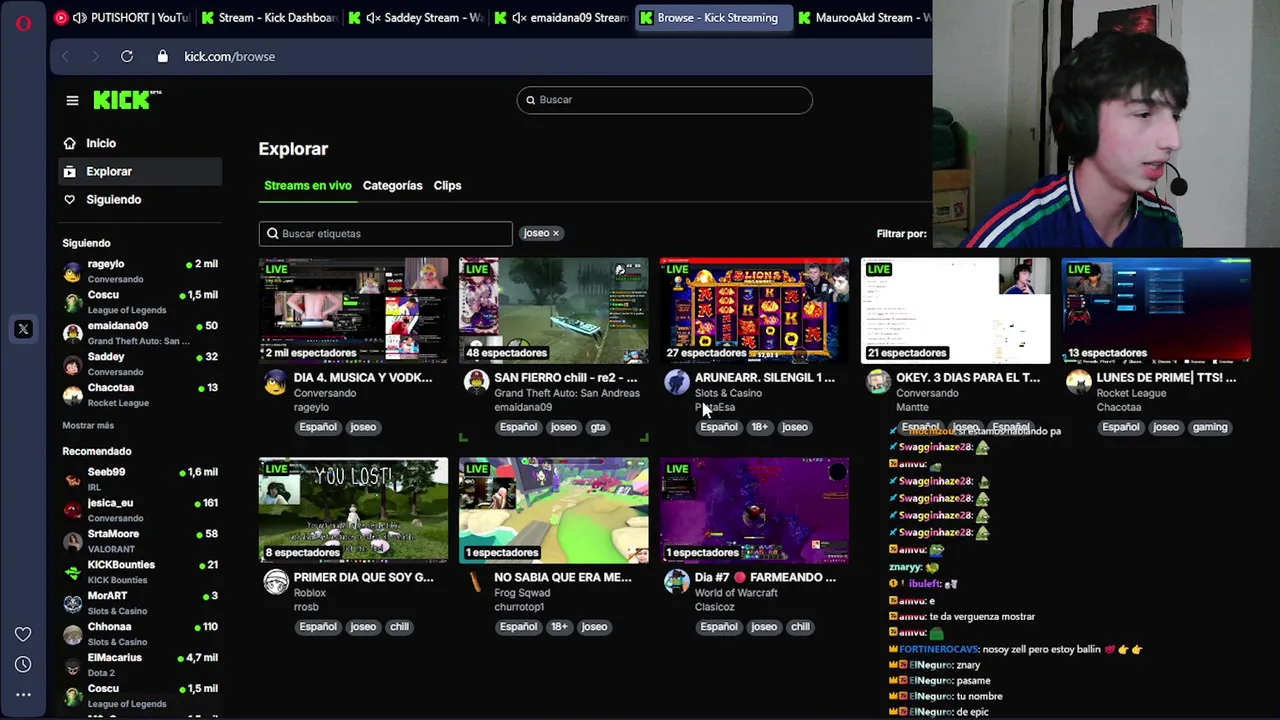The height and width of the screenshot is (720, 1280).
Task: Click the avatar next to SAN FIERRO chill stream
Action: [x=476, y=382]
